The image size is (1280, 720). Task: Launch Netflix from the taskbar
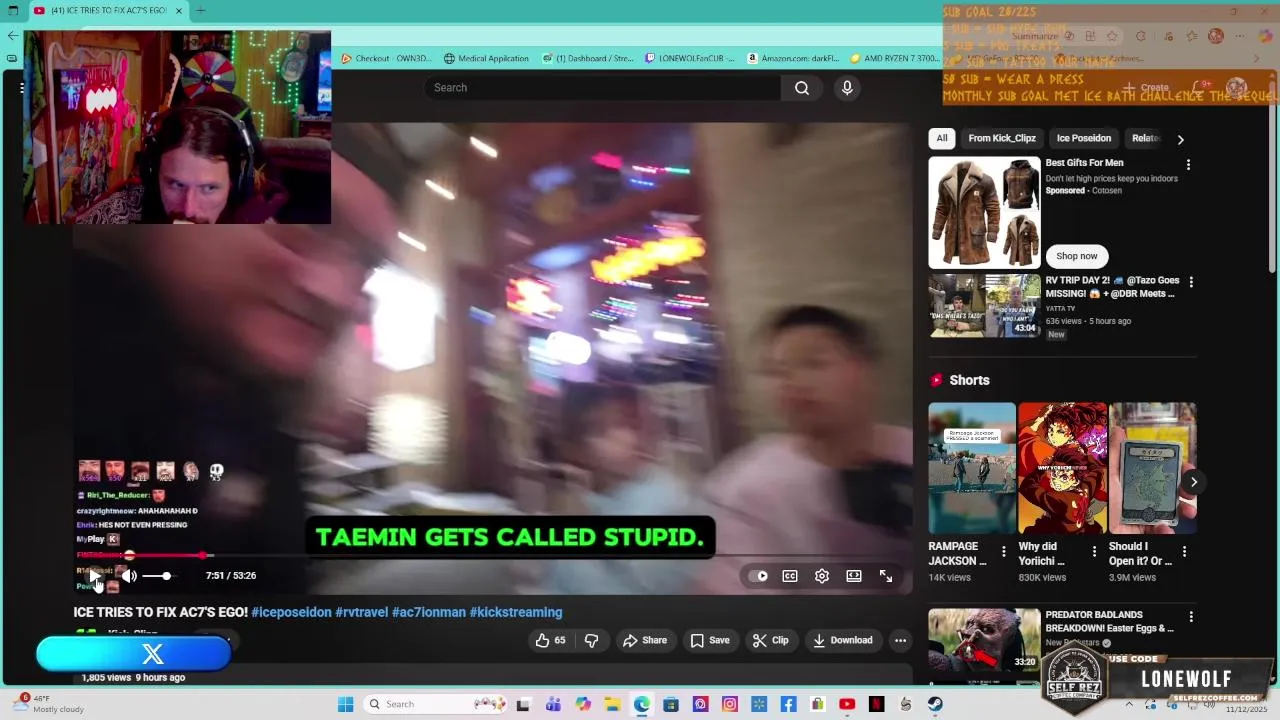tap(877, 704)
